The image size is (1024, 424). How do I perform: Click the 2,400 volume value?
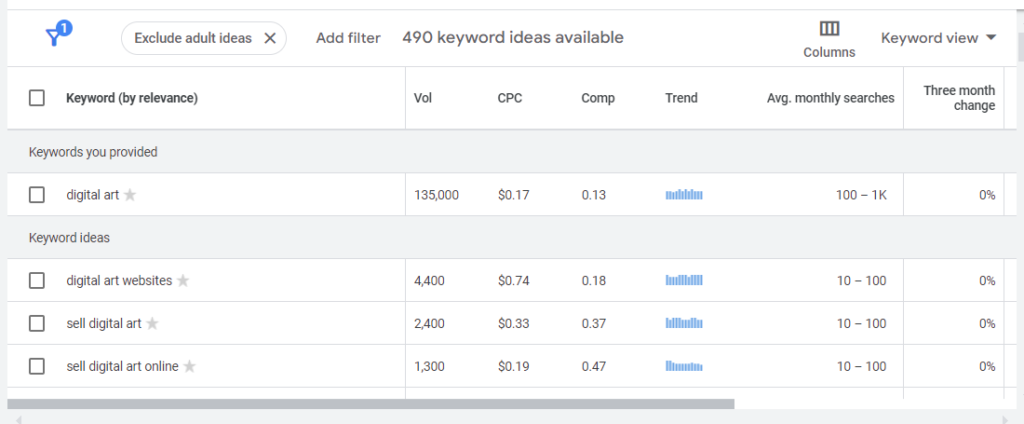429,323
